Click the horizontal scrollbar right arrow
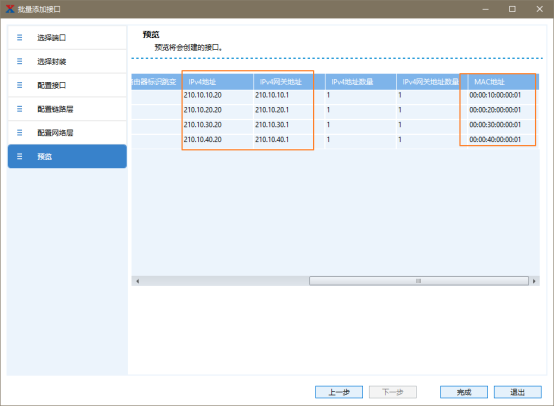This screenshot has width=554, height=406. (x=534, y=281)
